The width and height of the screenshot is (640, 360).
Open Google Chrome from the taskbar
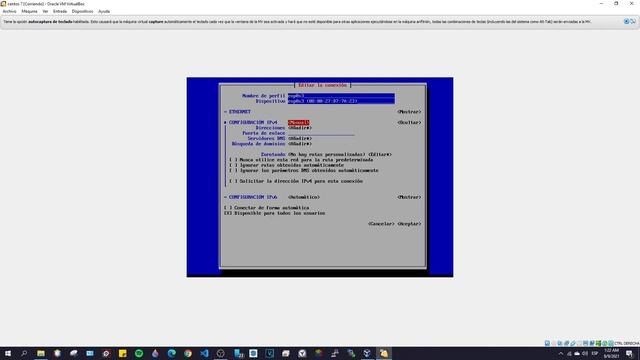click(188, 353)
